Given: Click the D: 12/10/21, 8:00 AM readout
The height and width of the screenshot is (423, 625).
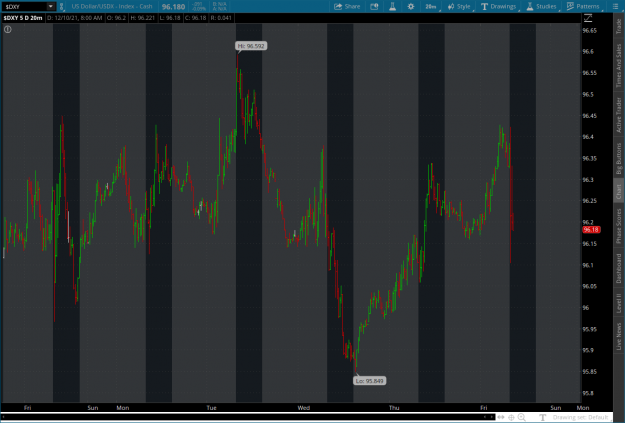Looking at the screenshot, I should point(75,18).
